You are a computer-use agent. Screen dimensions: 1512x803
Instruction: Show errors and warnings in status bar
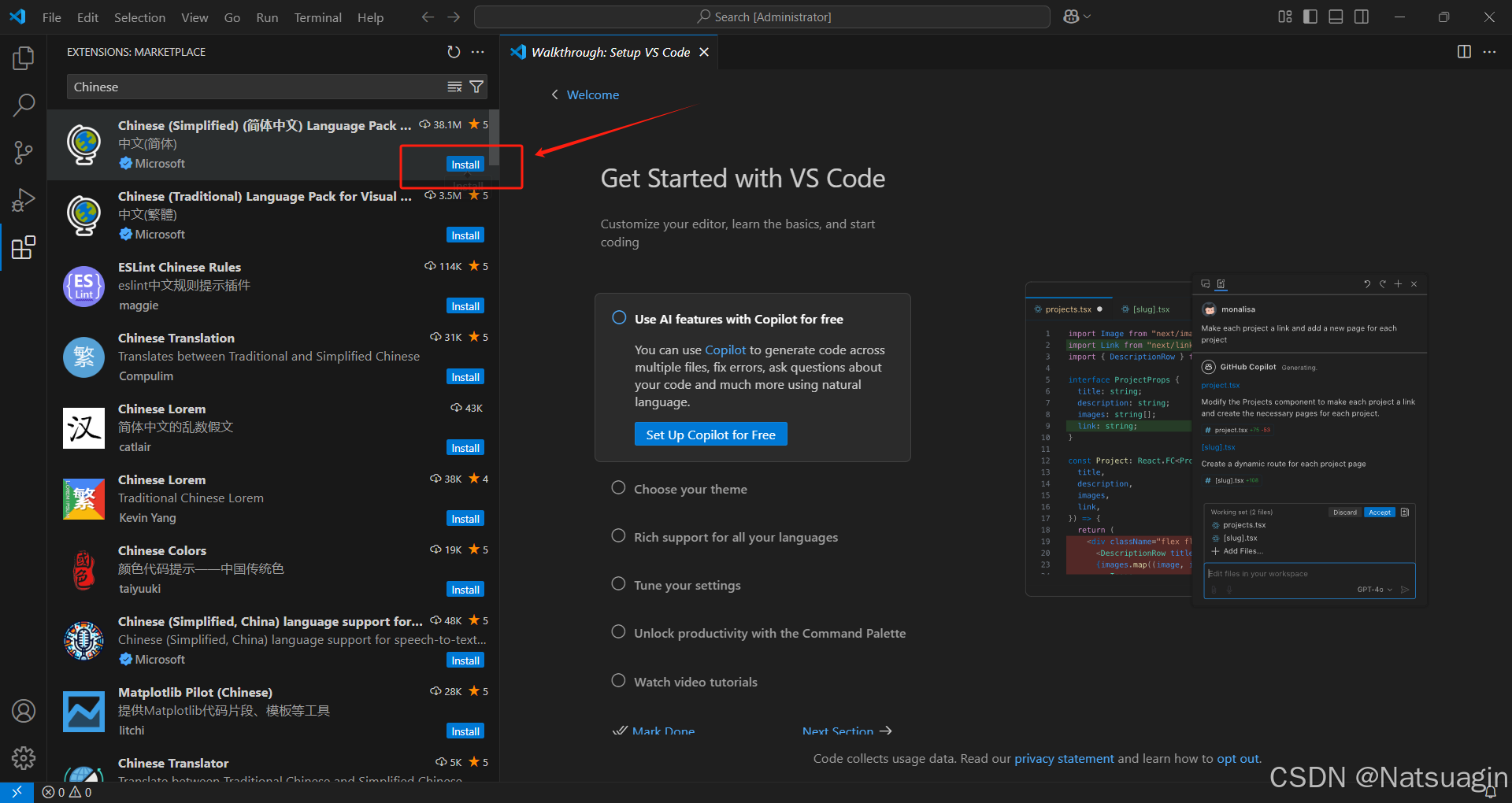click(x=67, y=792)
